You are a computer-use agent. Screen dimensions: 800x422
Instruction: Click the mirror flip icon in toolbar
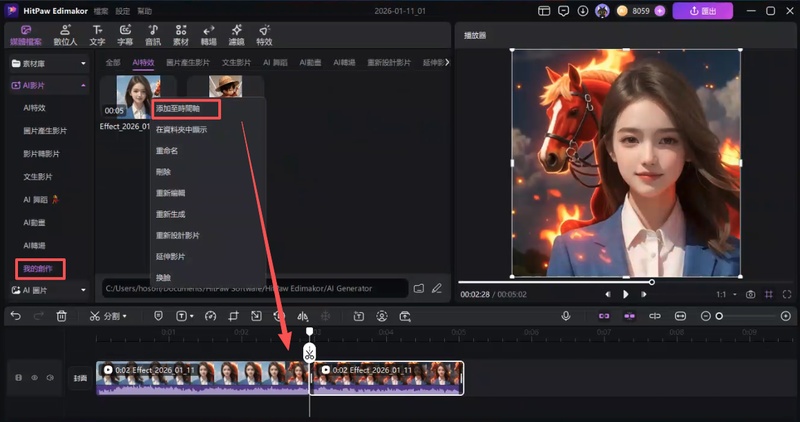[303, 316]
